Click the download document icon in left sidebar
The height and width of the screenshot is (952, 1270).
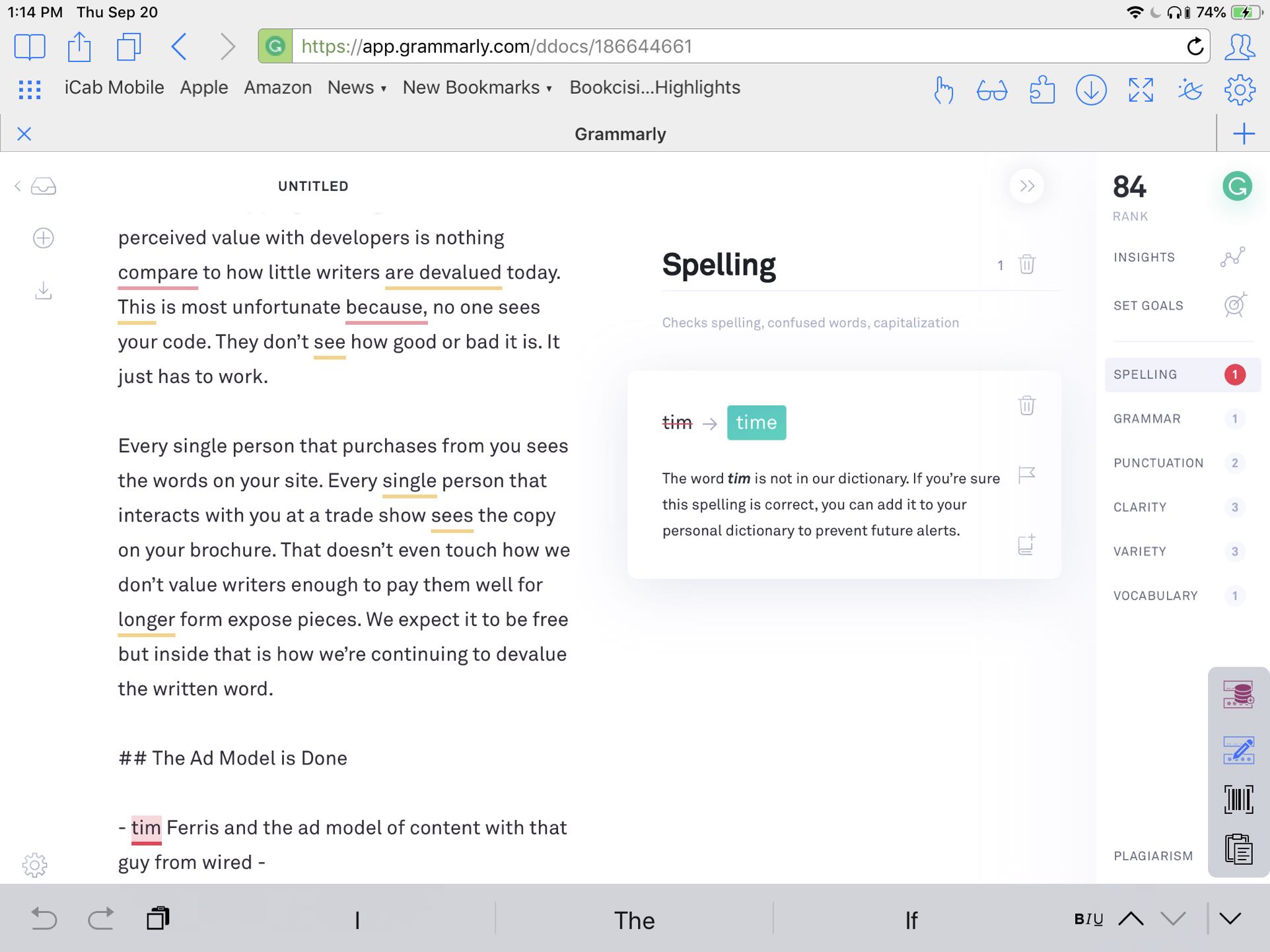[x=44, y=290]
